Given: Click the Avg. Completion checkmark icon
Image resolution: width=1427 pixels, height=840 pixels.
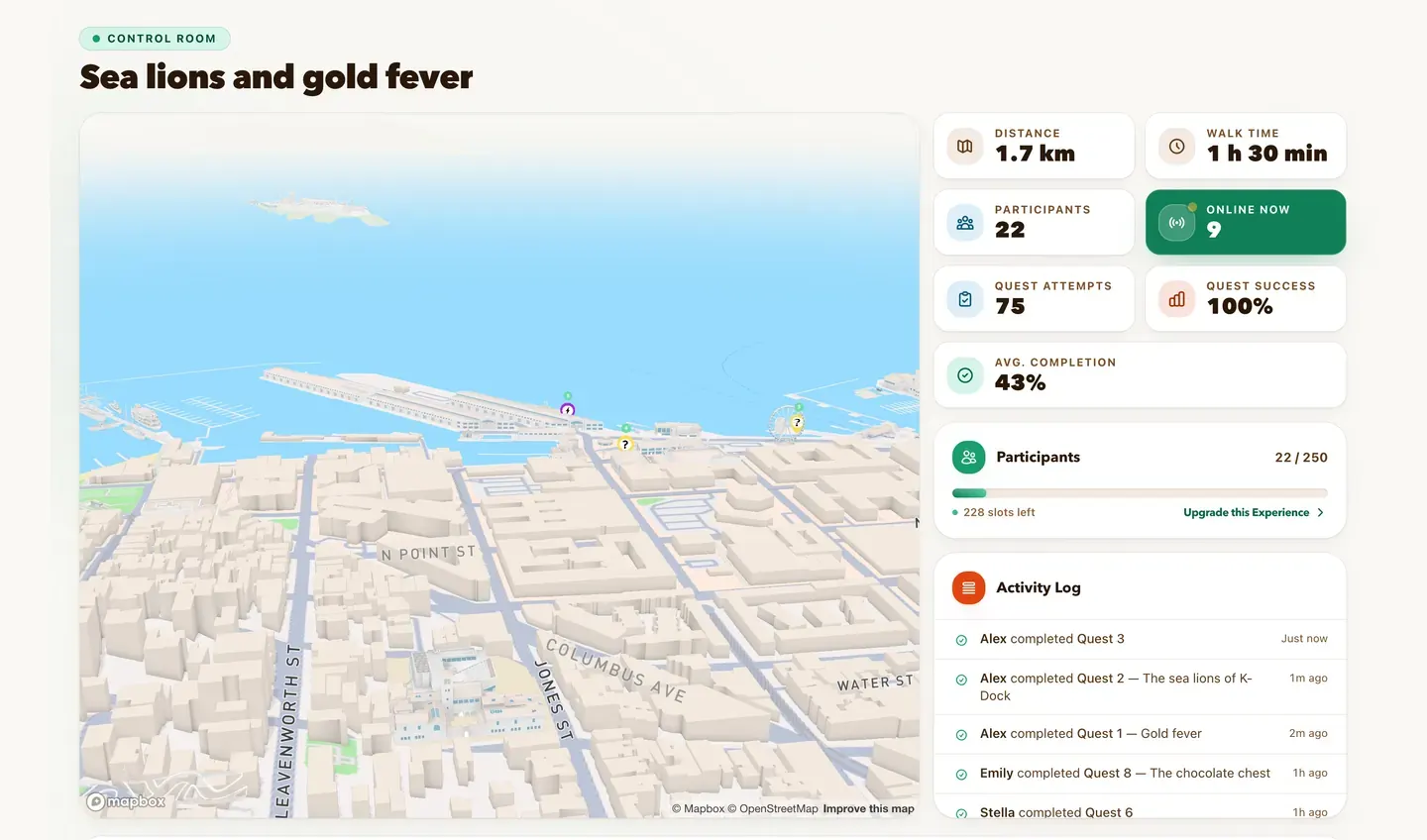Looking at the screenshot, I should tap(964, 375).
